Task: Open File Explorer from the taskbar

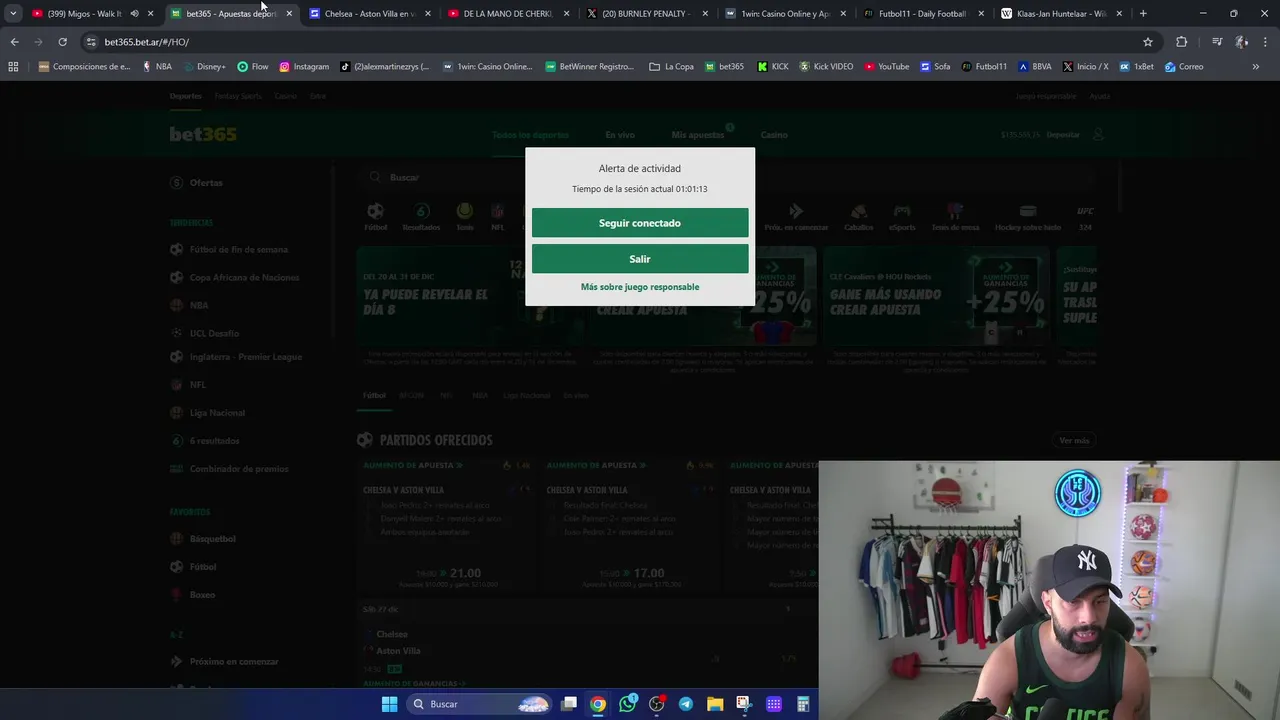Action: pos(715,704)
